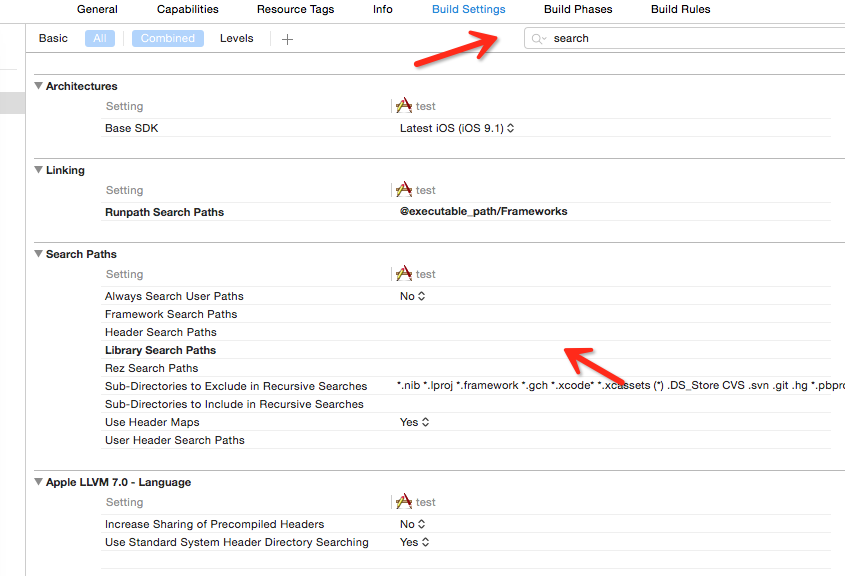Click the search magnifier icon in filter field
The height and width of the screenshot is (576, 845).
pyautogui.click(x=538, y=39)
